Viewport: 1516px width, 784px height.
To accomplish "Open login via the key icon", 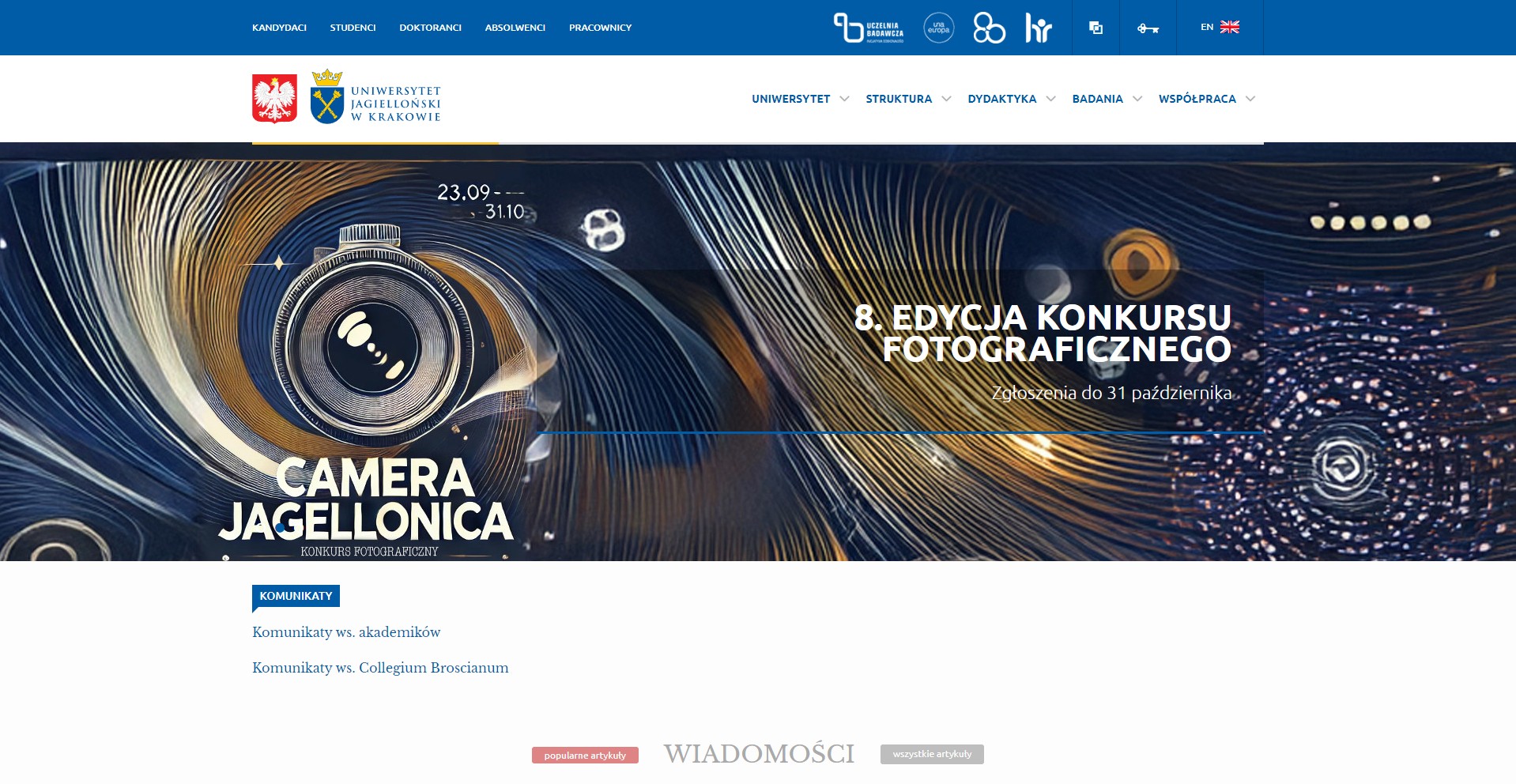I will [x=1148, y=28].
